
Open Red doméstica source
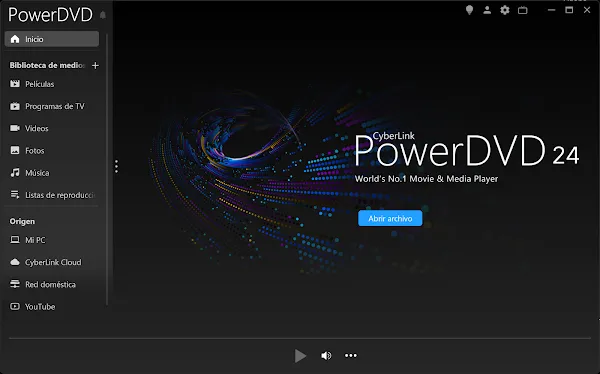coord(52,284)
